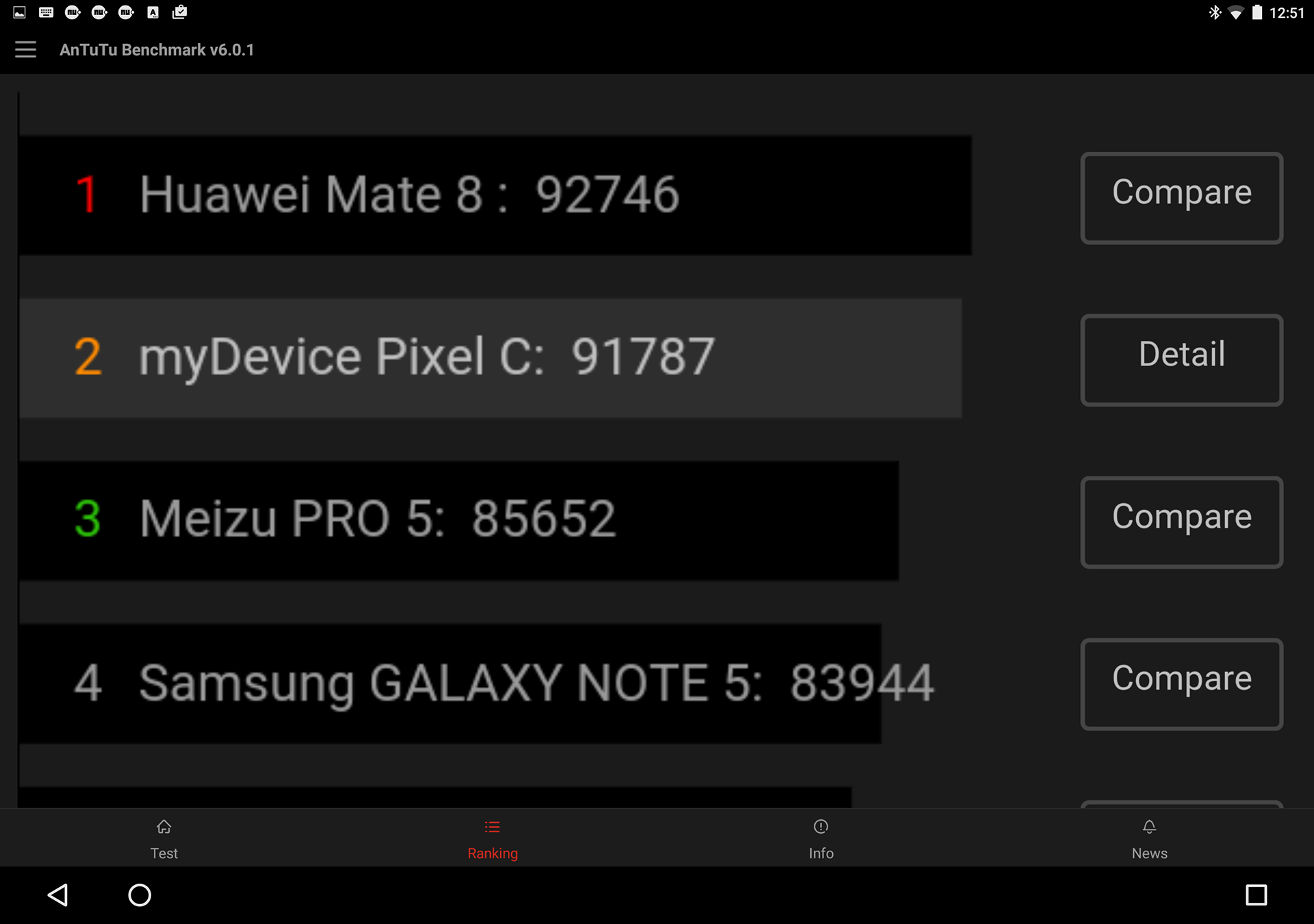
Task: Tap the recent apps square button
Action: [x=1256, y=895]
